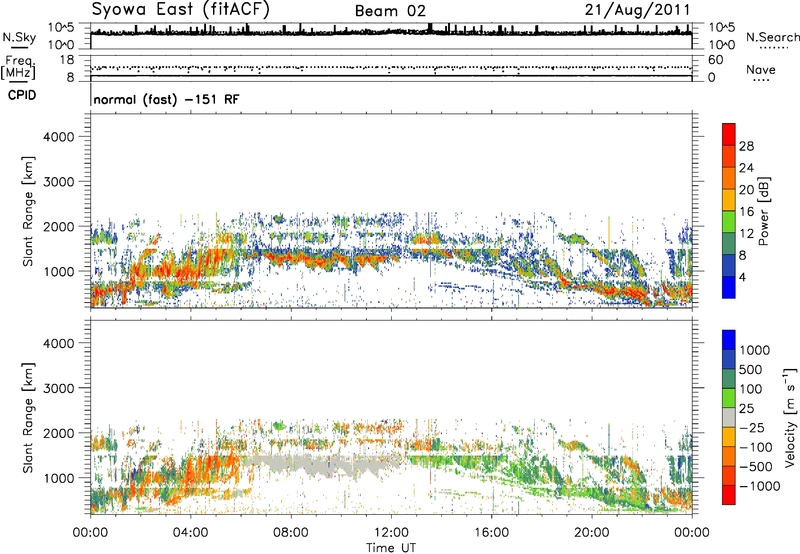Screen dimensions: 800x554
Task: Click the '18' frequency axis tick
Action: pyautogui.click(x=67, y=60)
